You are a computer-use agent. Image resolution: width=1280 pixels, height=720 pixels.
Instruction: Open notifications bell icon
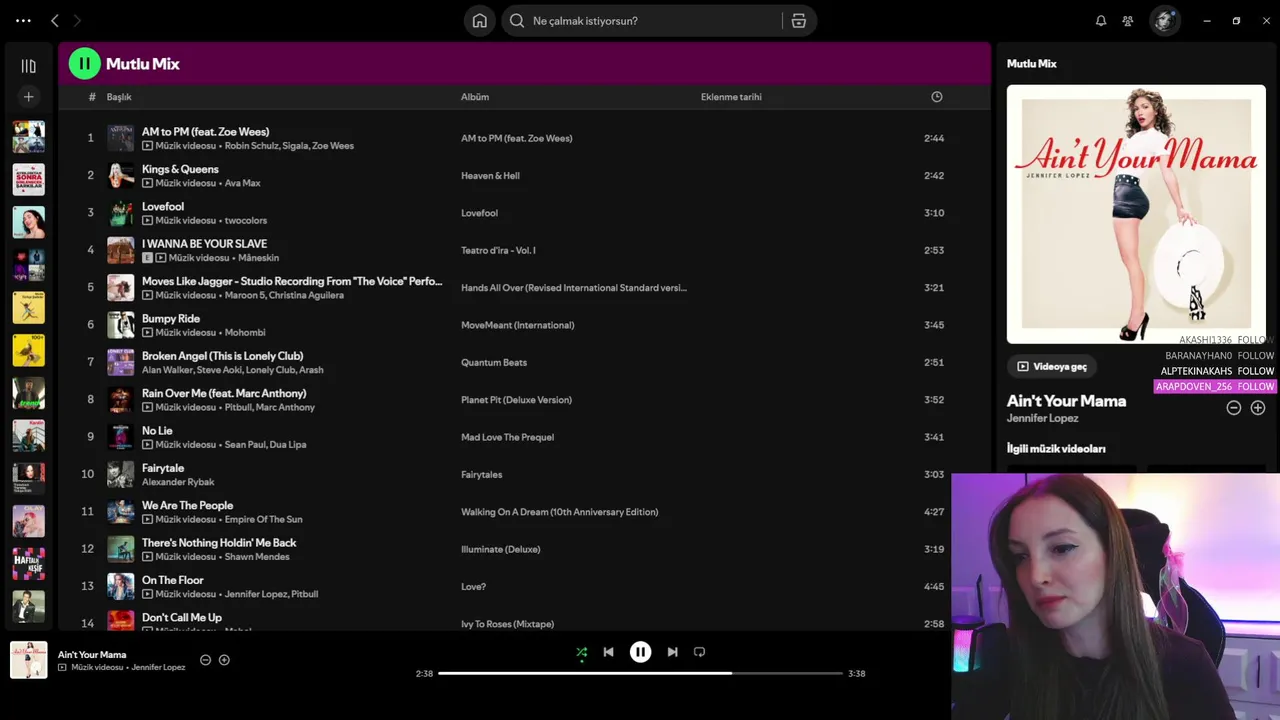(x=1101, y=20)
